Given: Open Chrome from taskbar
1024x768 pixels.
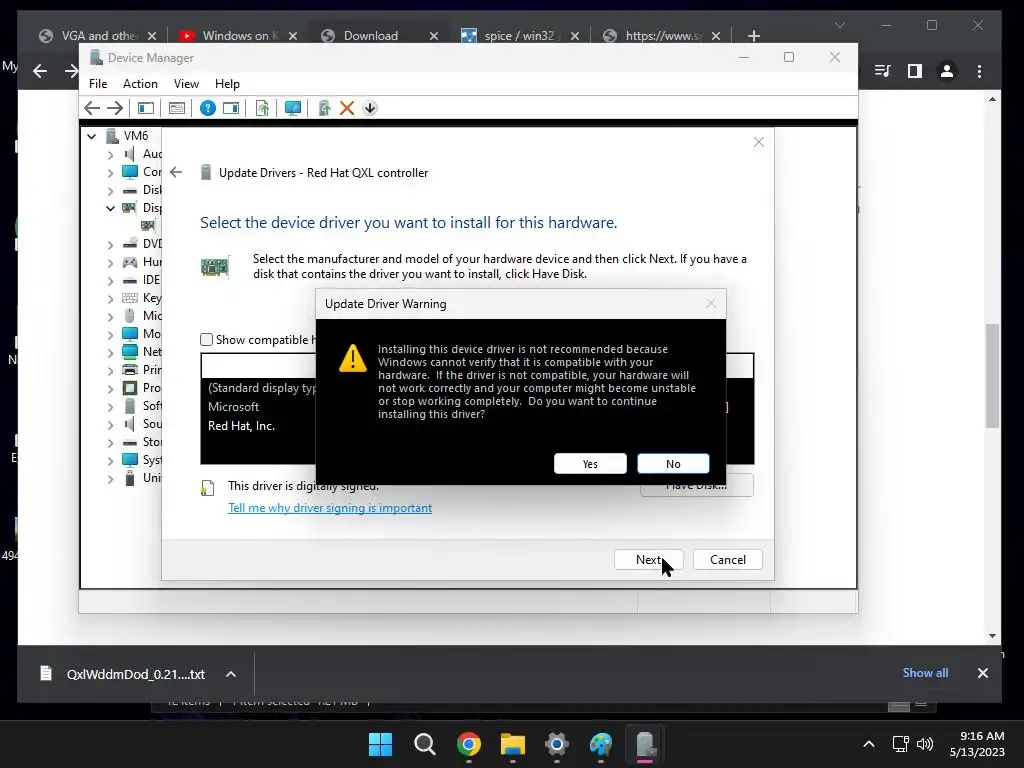Looking at the screenshot, I should click(x=468, y=744).
